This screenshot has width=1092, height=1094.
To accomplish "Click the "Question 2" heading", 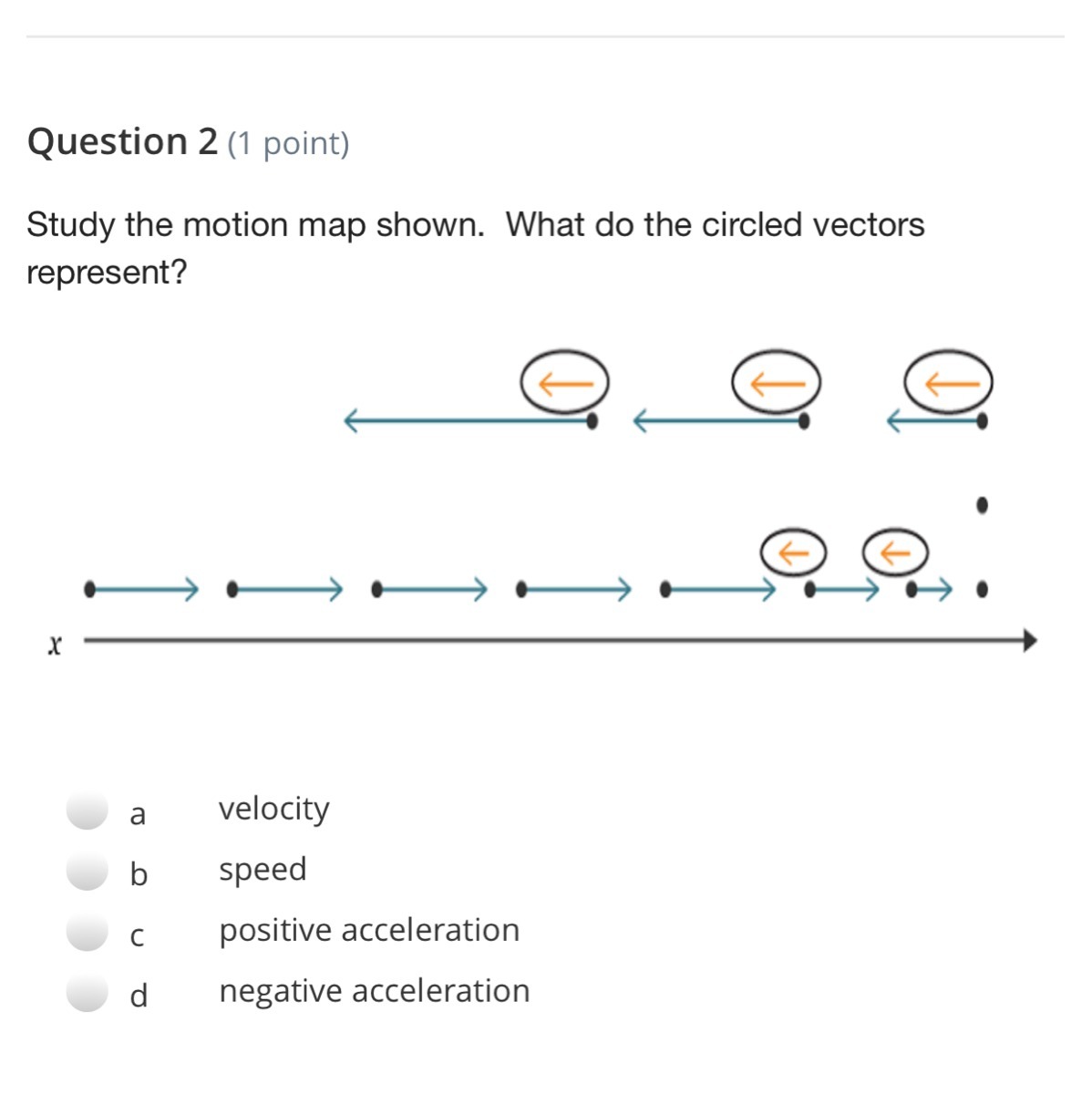I will click(x=123, y=141).
